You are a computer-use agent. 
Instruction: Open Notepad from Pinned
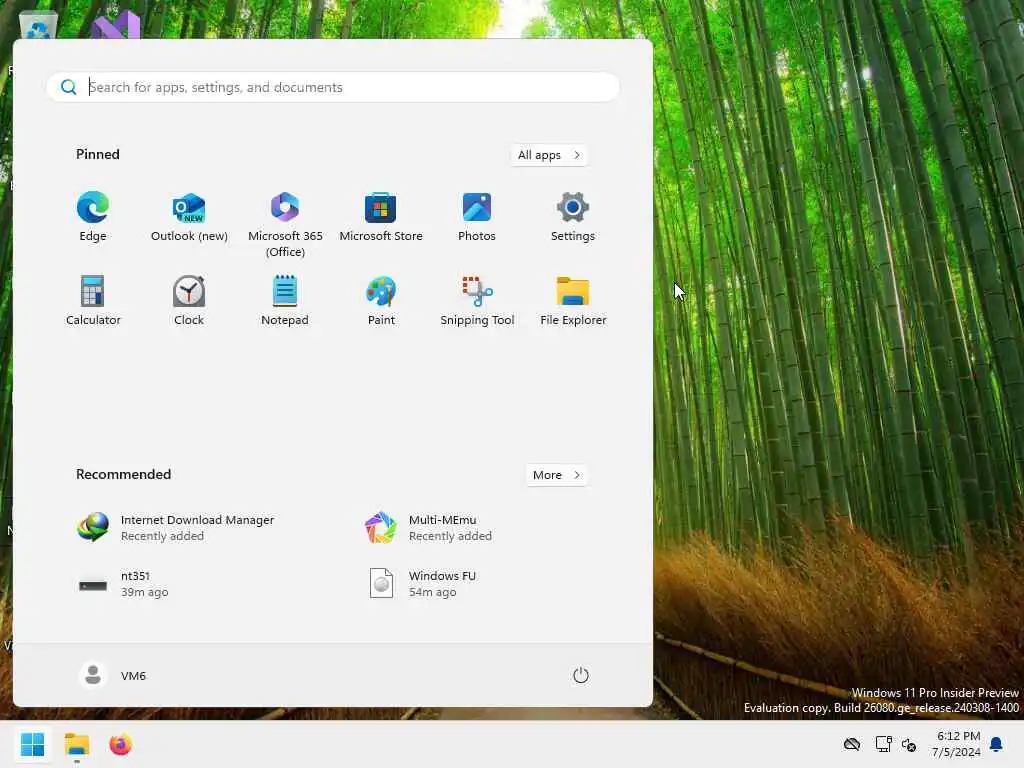click(285, 300)
